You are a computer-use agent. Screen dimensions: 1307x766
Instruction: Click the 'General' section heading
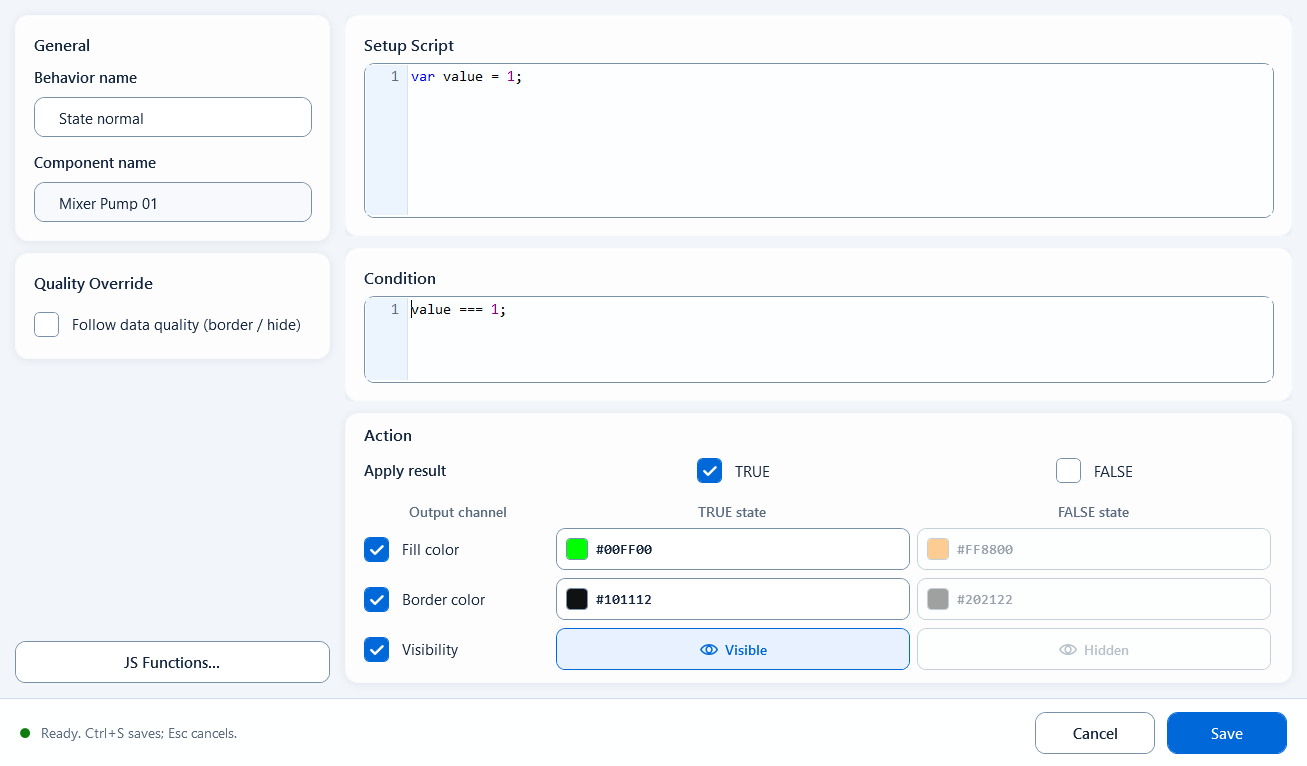[x=62, y=46]
